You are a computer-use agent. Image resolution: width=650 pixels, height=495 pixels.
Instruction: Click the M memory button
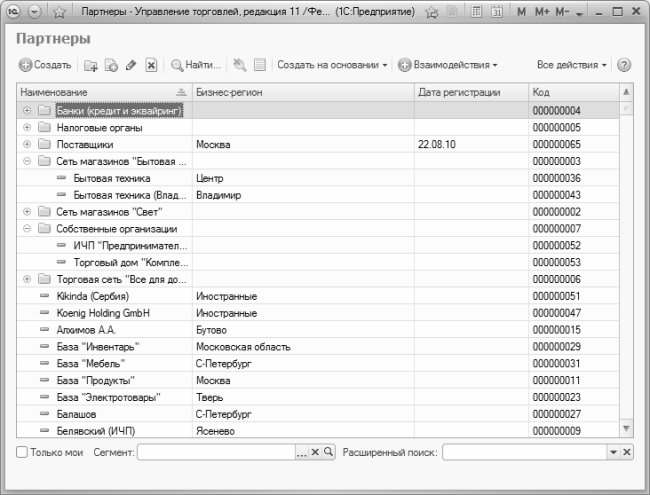521,12
